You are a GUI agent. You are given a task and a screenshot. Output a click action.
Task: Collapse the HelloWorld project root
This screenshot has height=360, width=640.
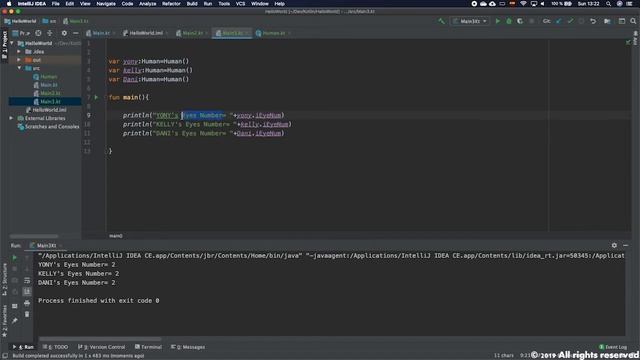[12, 43]
